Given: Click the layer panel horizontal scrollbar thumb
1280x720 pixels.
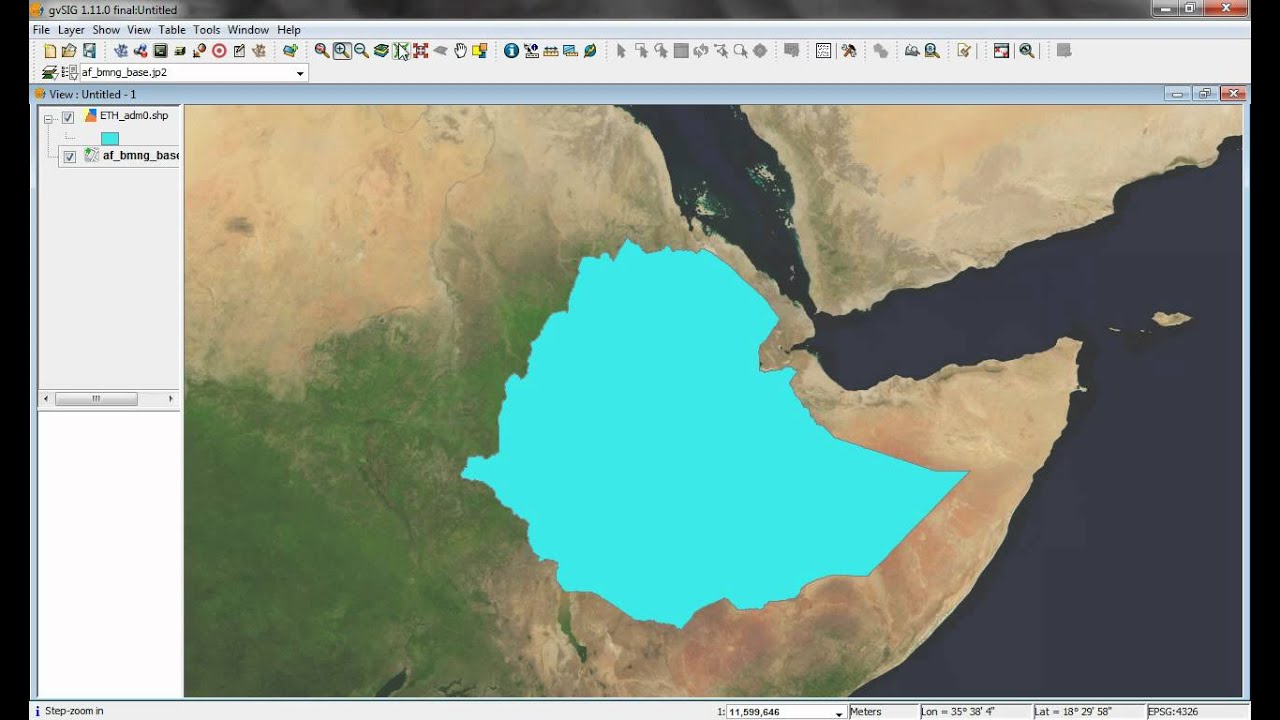Looking at the screenshot, I should [96, 399].
